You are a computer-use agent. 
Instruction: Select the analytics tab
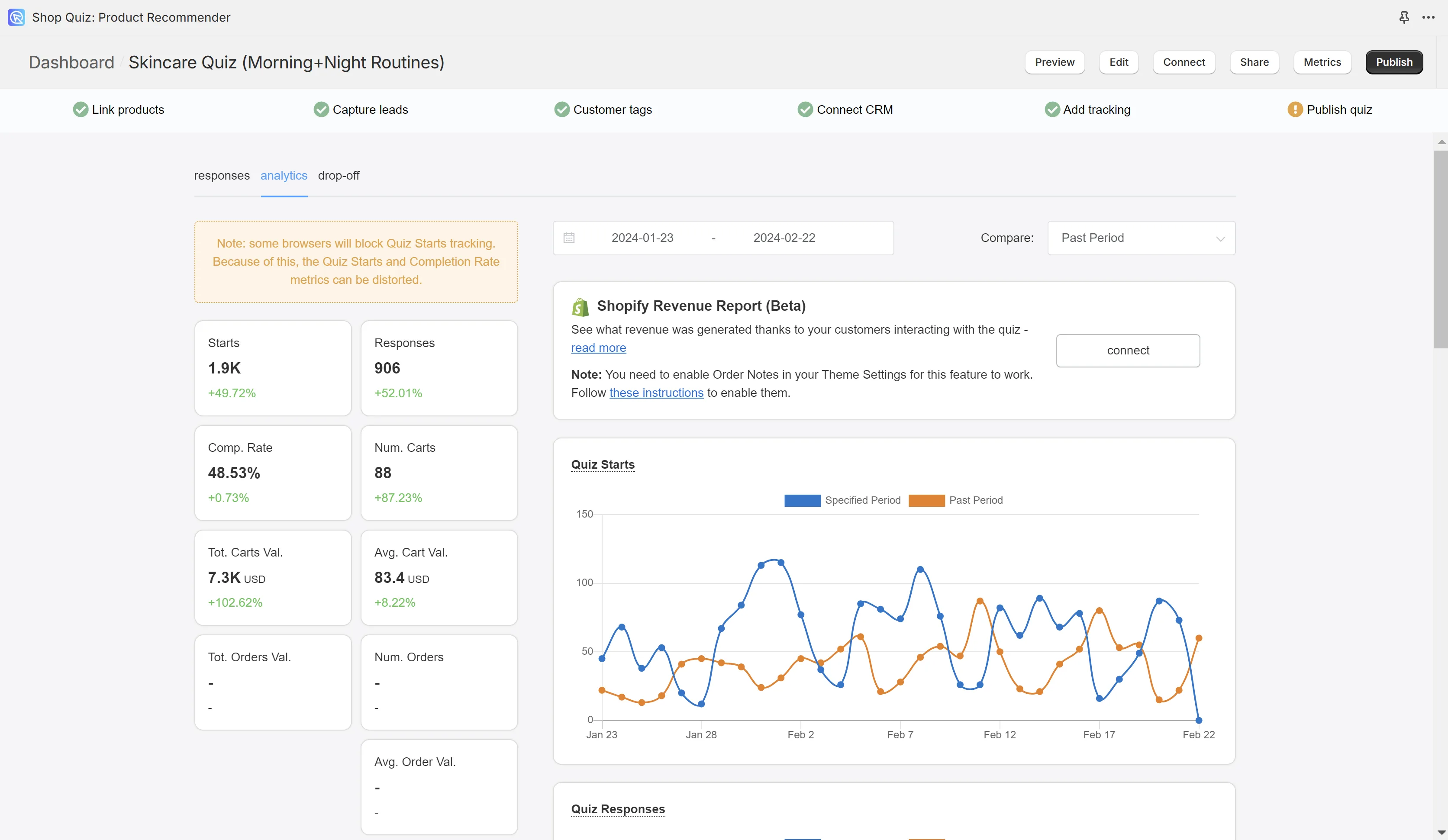(x=284, y=176)
